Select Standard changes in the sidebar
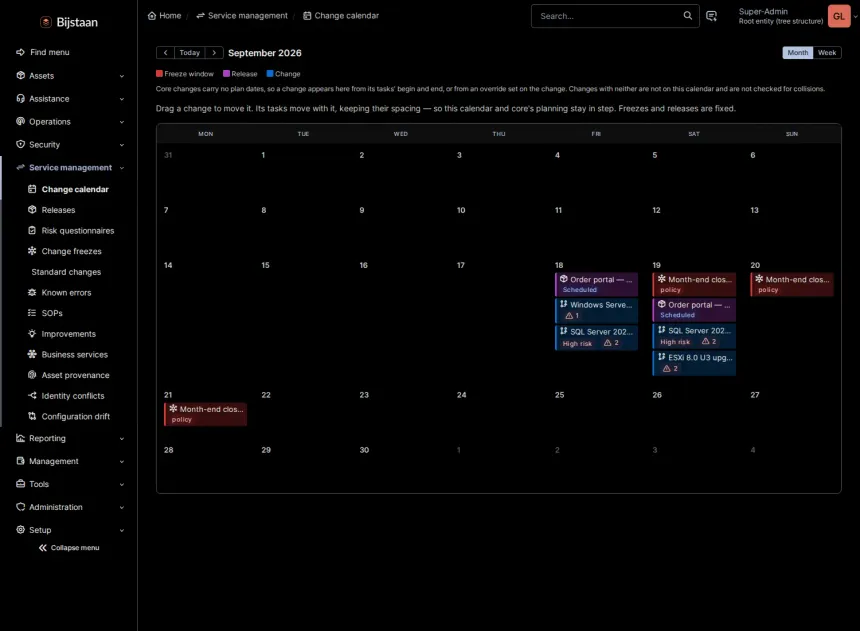This screenshot has width=860, height=631. [66, 272]
